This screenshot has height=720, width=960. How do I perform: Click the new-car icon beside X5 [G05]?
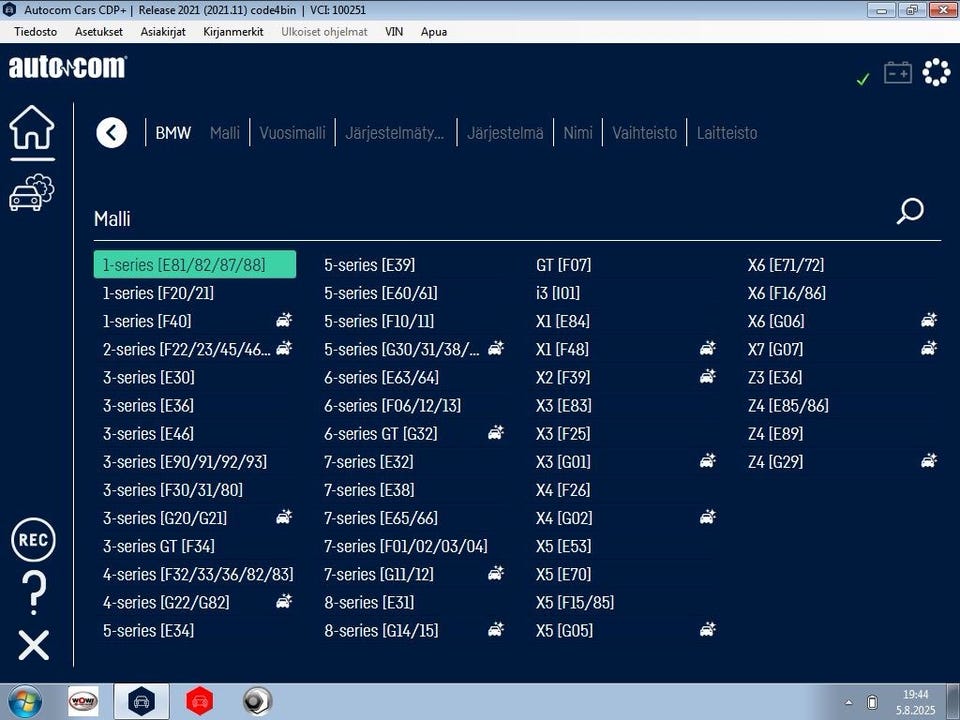pos(708,630)
